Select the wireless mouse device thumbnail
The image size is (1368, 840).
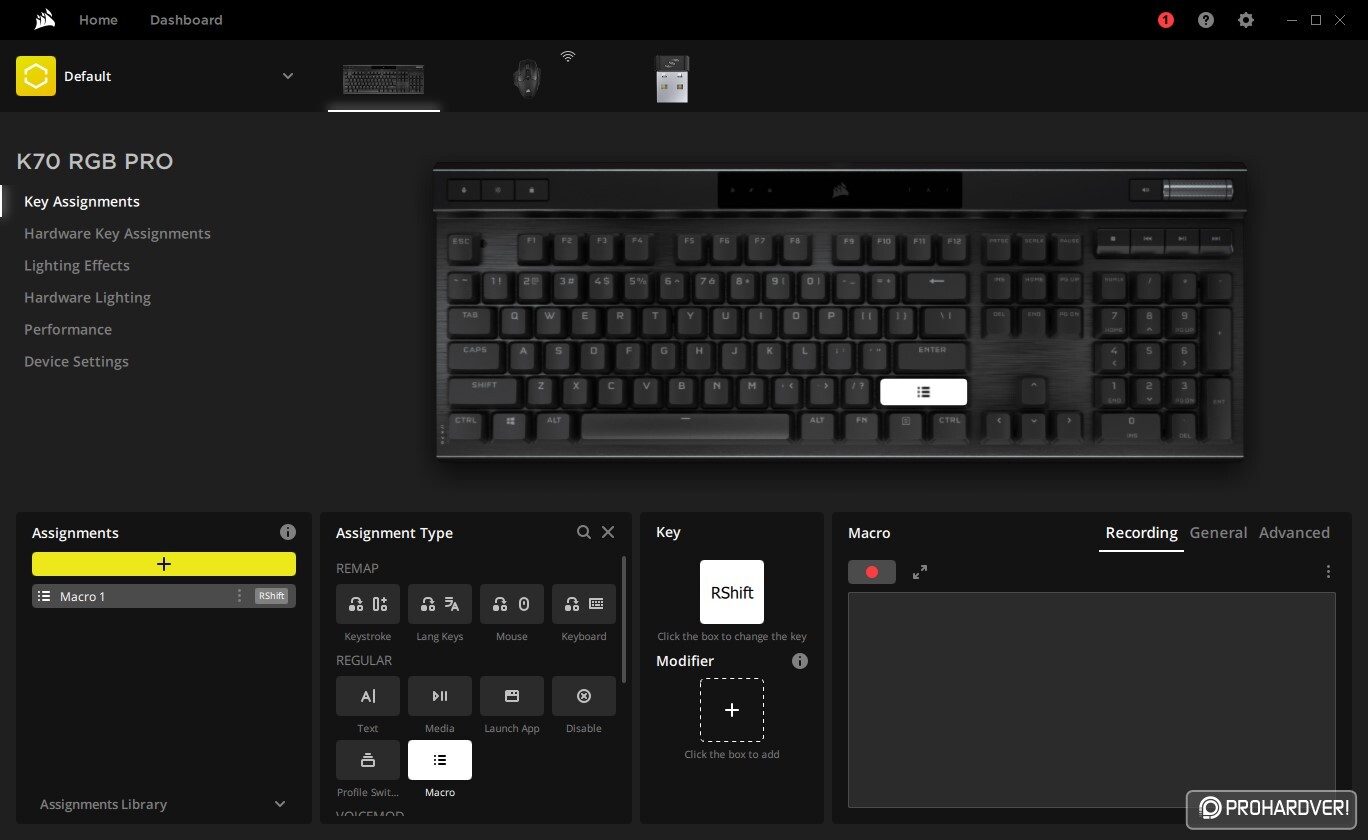pyautogui.click(x=528, y=79)
